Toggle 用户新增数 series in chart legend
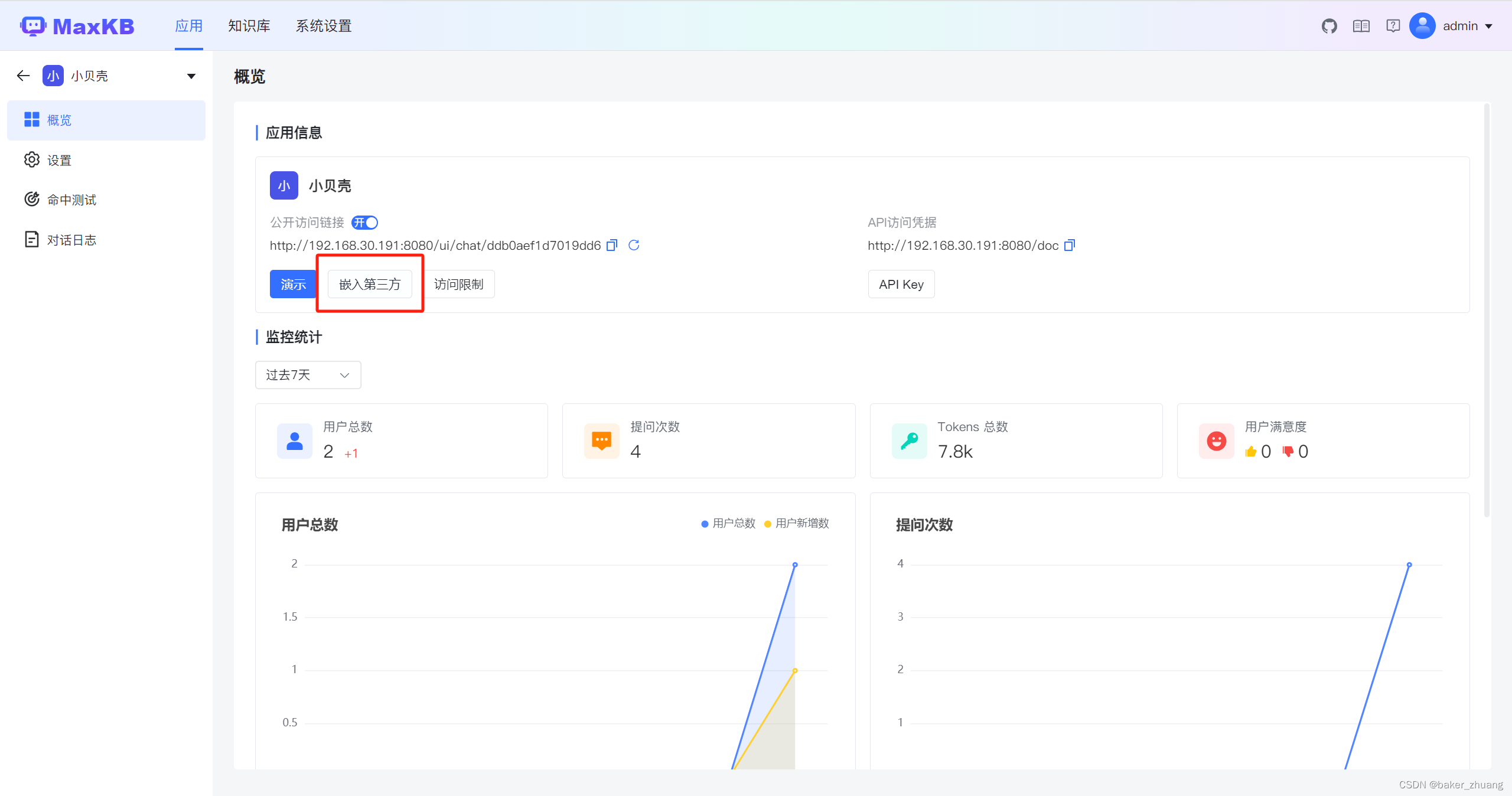1512x796 pixels. click(797, 523)
